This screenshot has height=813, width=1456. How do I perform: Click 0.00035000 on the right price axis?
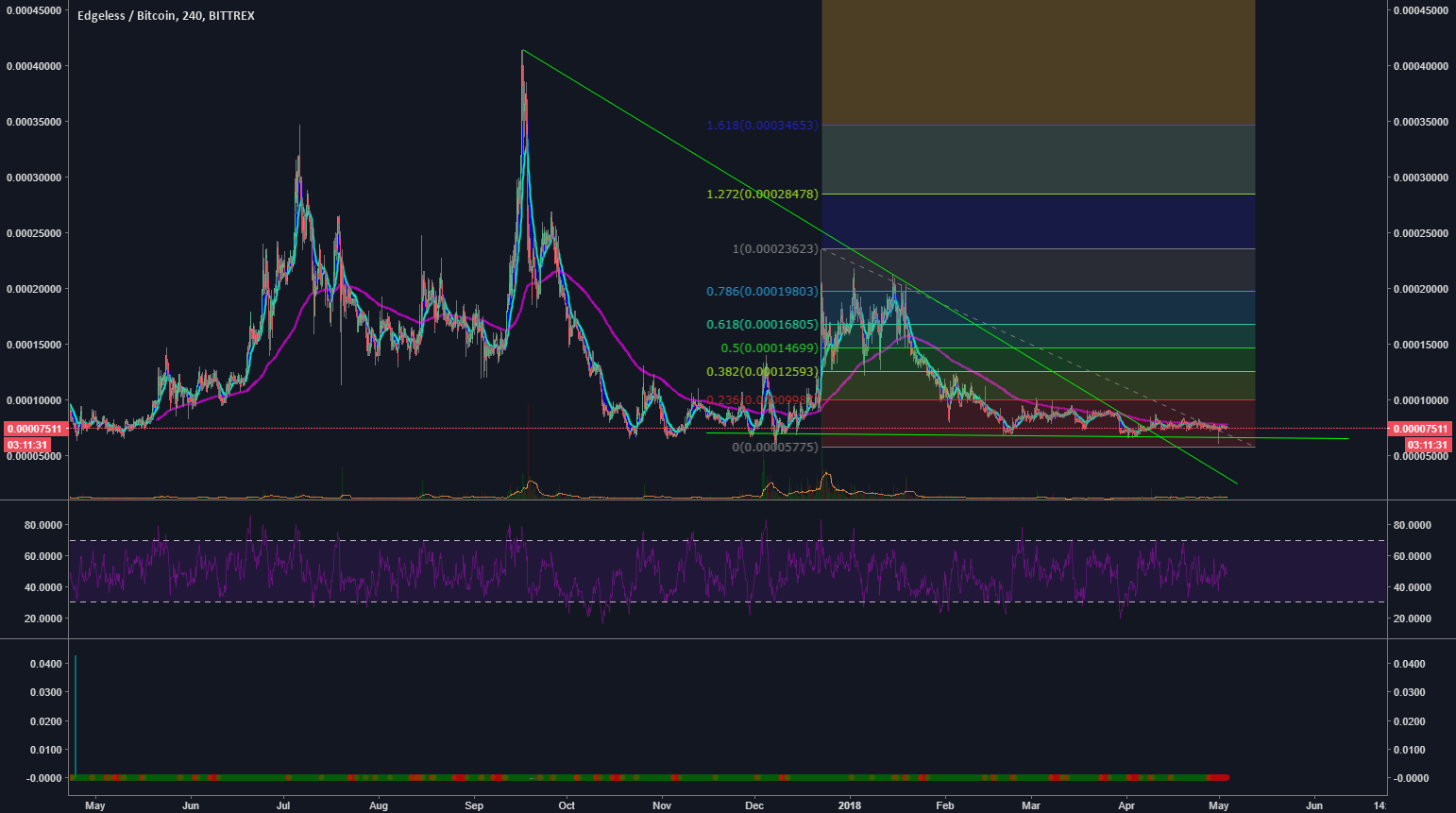tap(1420, 122)
